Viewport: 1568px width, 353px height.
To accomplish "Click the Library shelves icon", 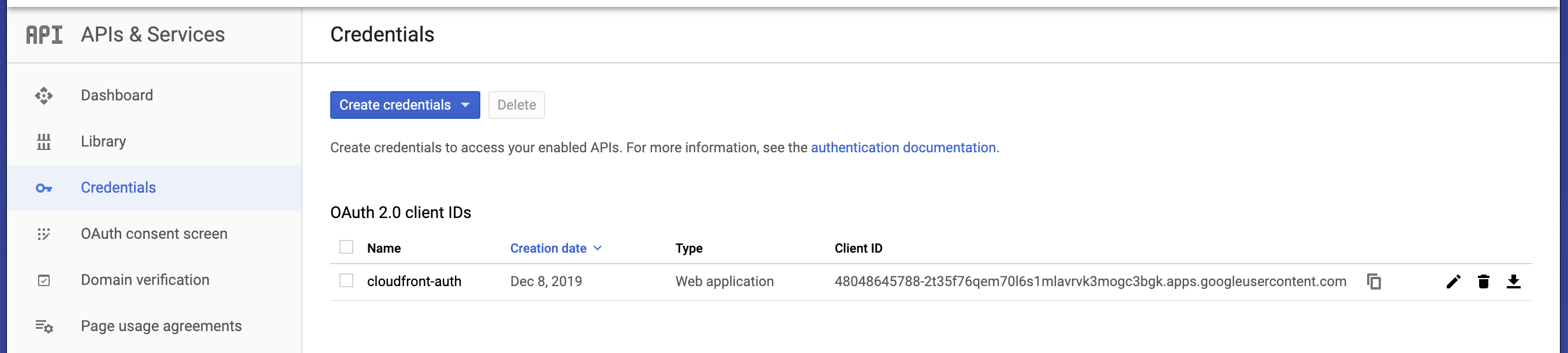I will (x=44, y=142).
